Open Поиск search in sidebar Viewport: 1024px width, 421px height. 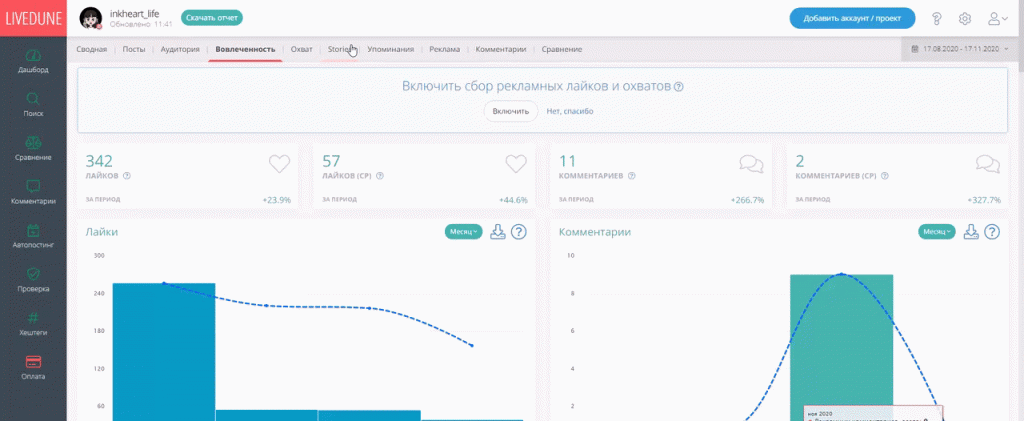click(33, 104)
